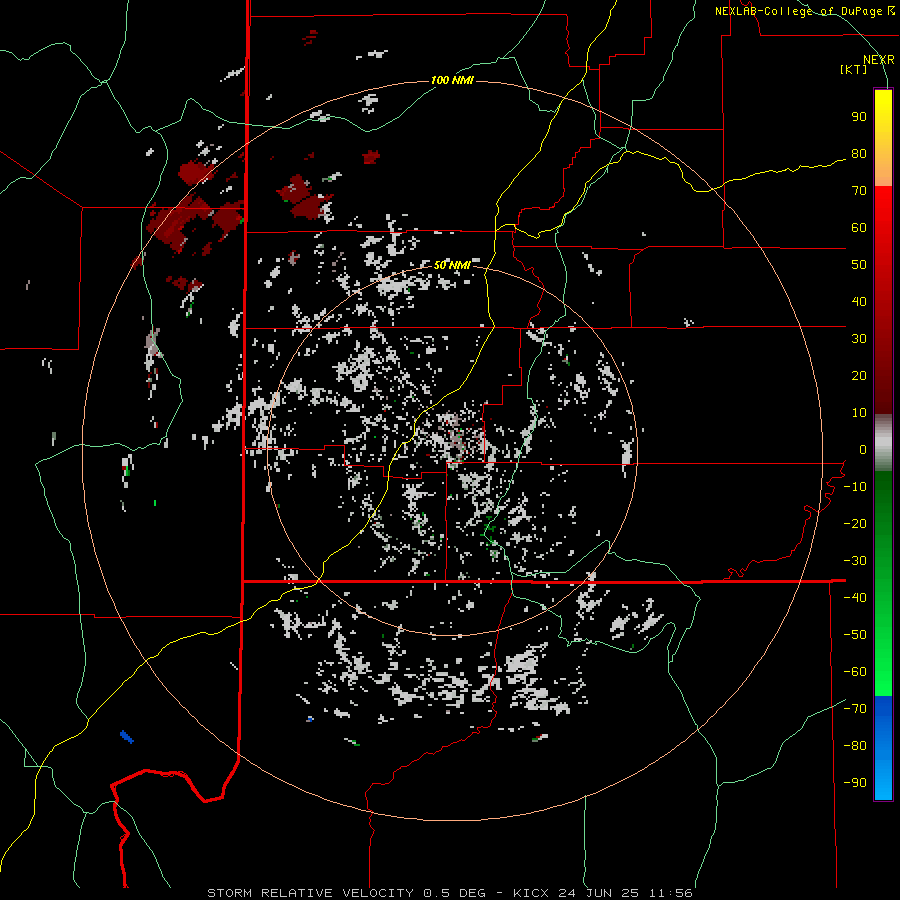900x900 pixels.
Task: Click the positive 60 scale tick label
Action: tap(859, 228)
